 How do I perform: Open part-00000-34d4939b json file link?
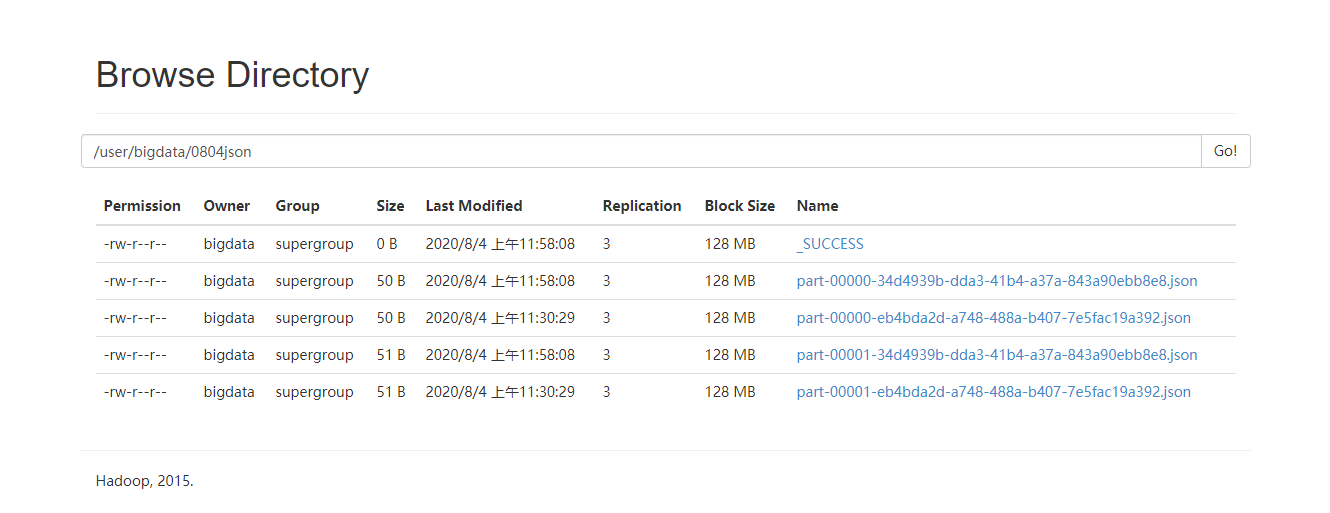coord(997,281)
